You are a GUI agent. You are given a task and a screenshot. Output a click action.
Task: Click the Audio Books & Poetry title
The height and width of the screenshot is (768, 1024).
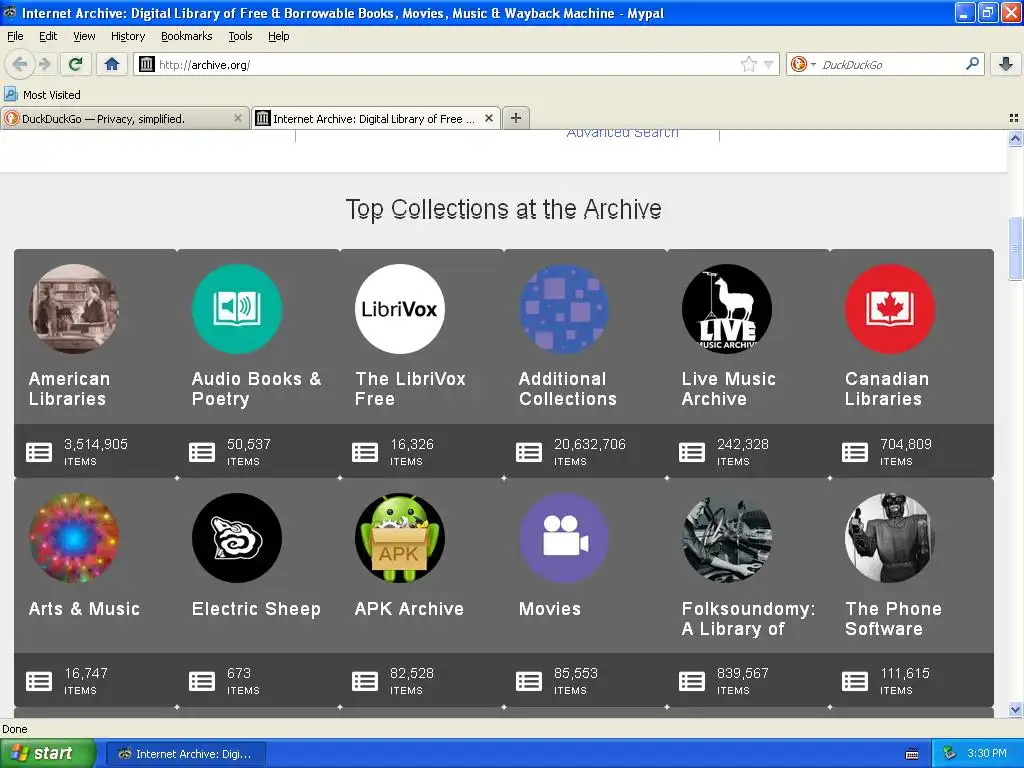pos(257,389)
